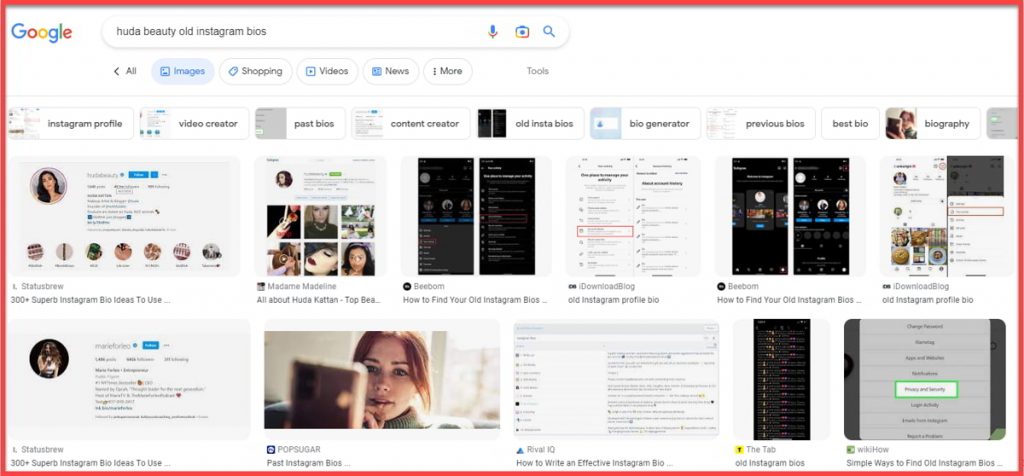
Task: Open 'Past Instagram Bios ...' POPSUGAR link
Action: (x=308, y=464)
